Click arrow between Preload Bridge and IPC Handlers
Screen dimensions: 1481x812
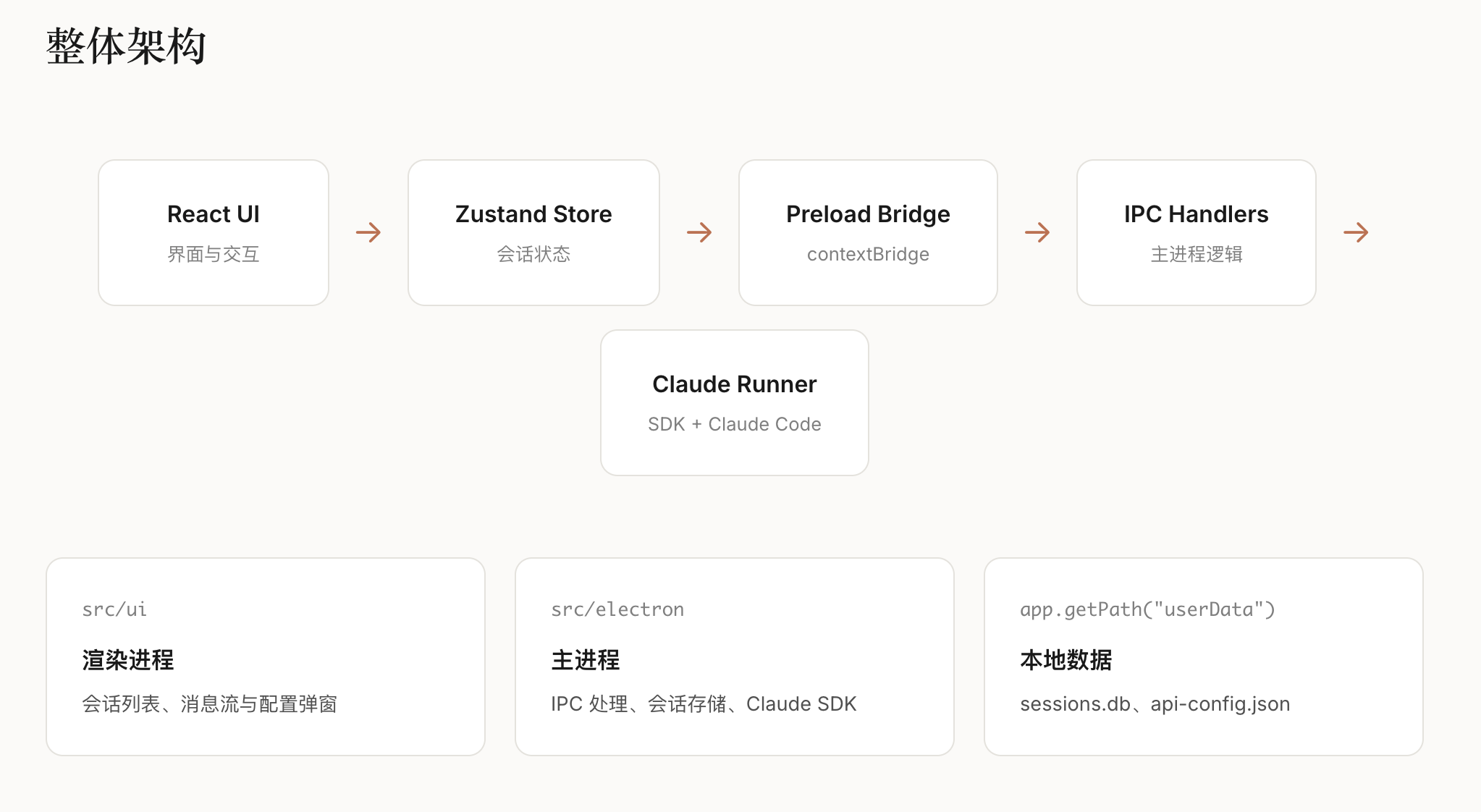pyautogui.click(x=1037, y=232)
